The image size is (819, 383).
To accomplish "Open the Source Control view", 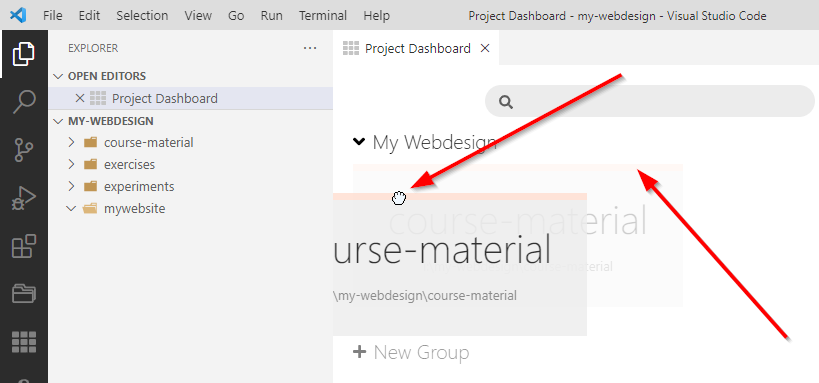I will pos(24,149).
